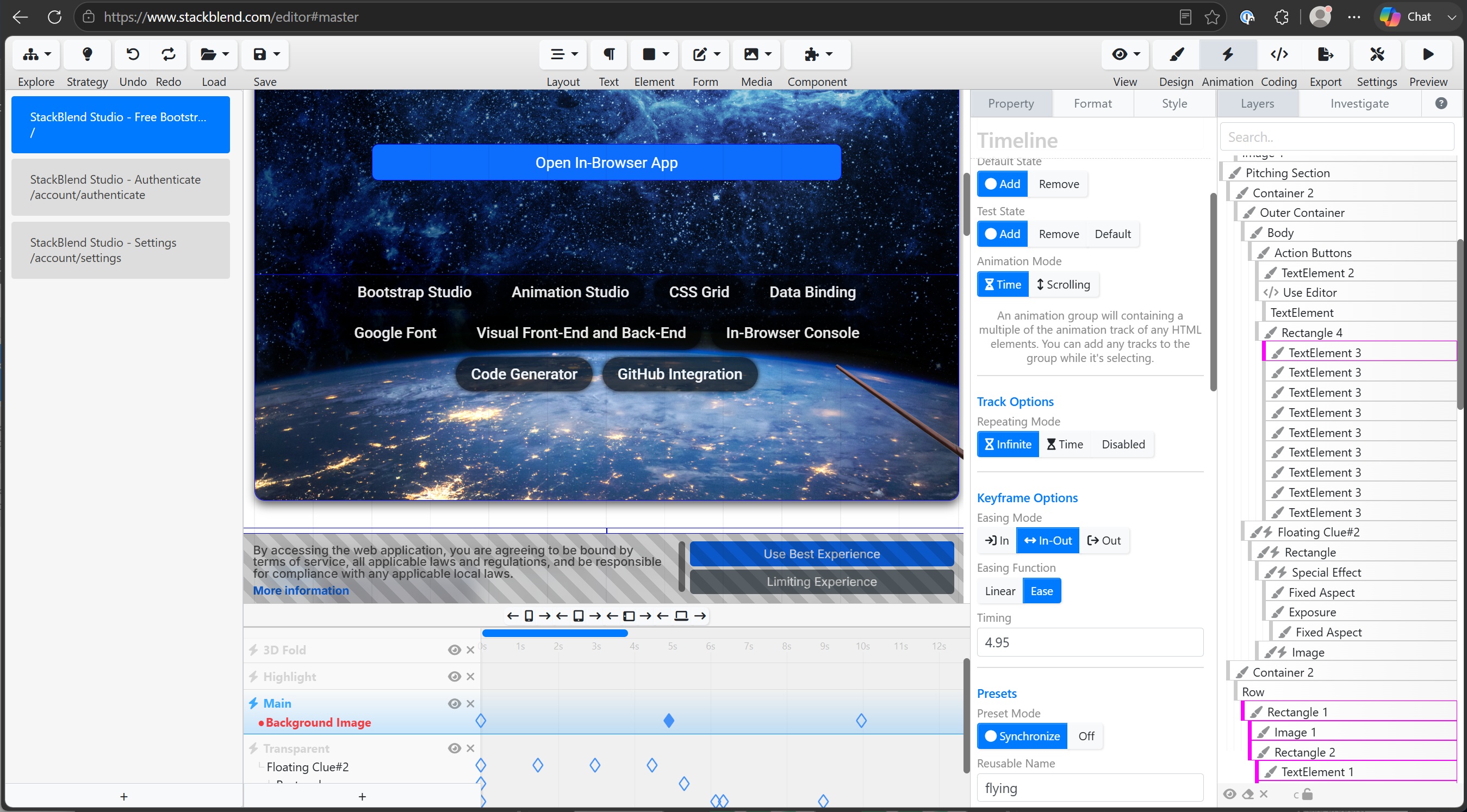1467x812 pixels.
Task: Click the Reusable Name field
Action: [x=1090, y=789]
